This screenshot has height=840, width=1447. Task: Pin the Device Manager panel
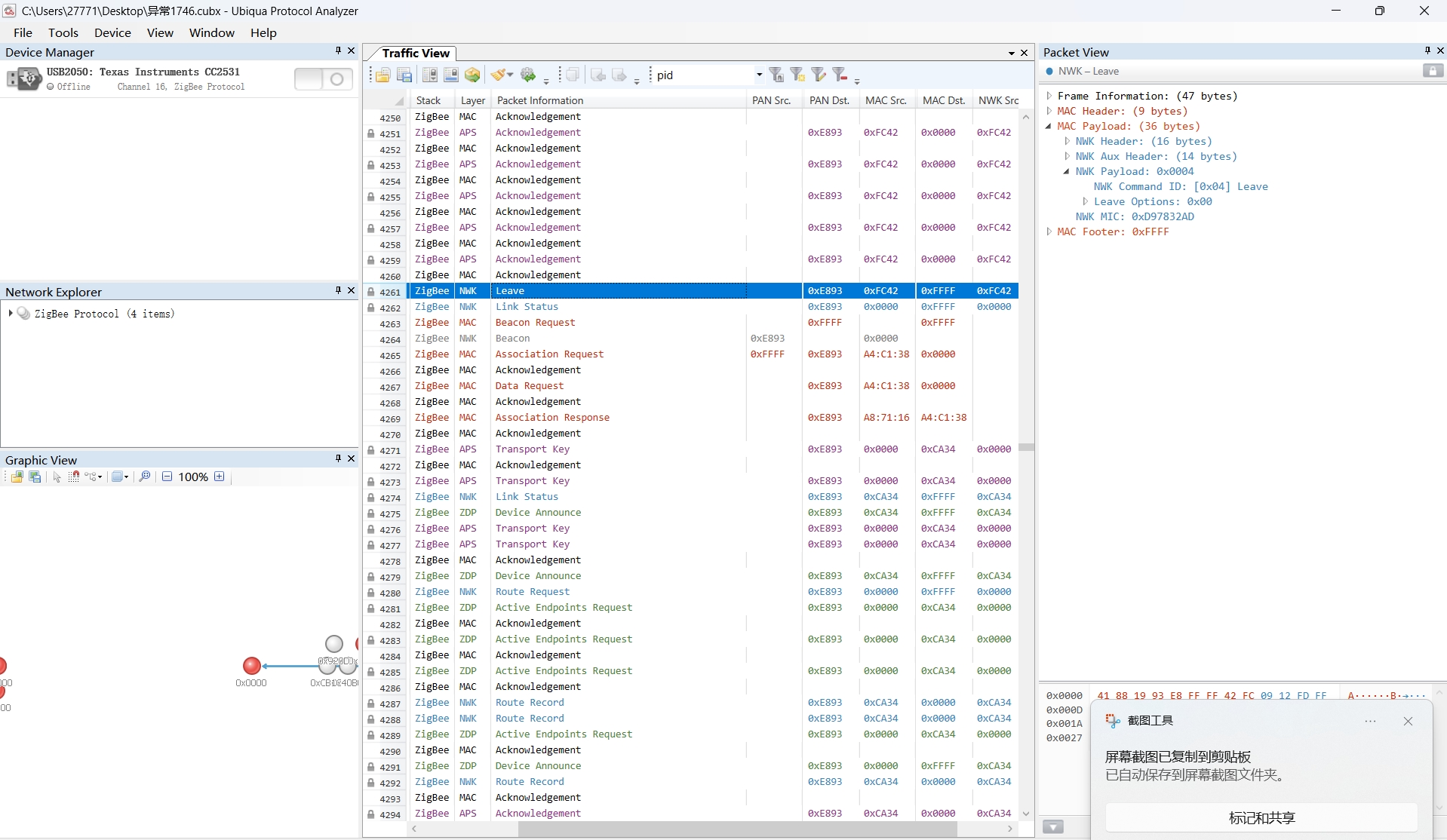(x=338, y=51)
